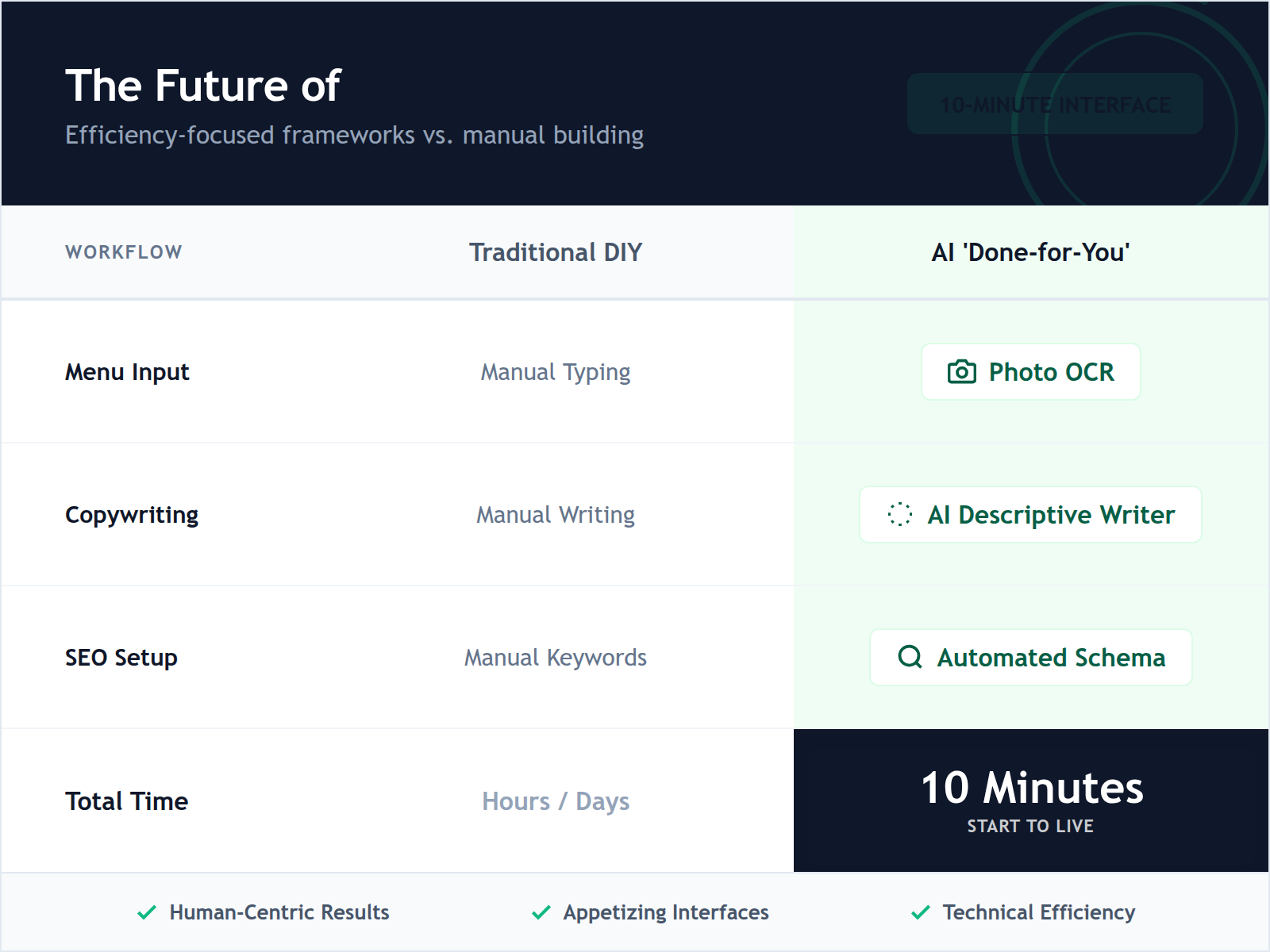Image resolution: width=1270 pixels, height=952 pixels.
Task: Click the camera icon in Photo OCR
Action: click(961, 371)
